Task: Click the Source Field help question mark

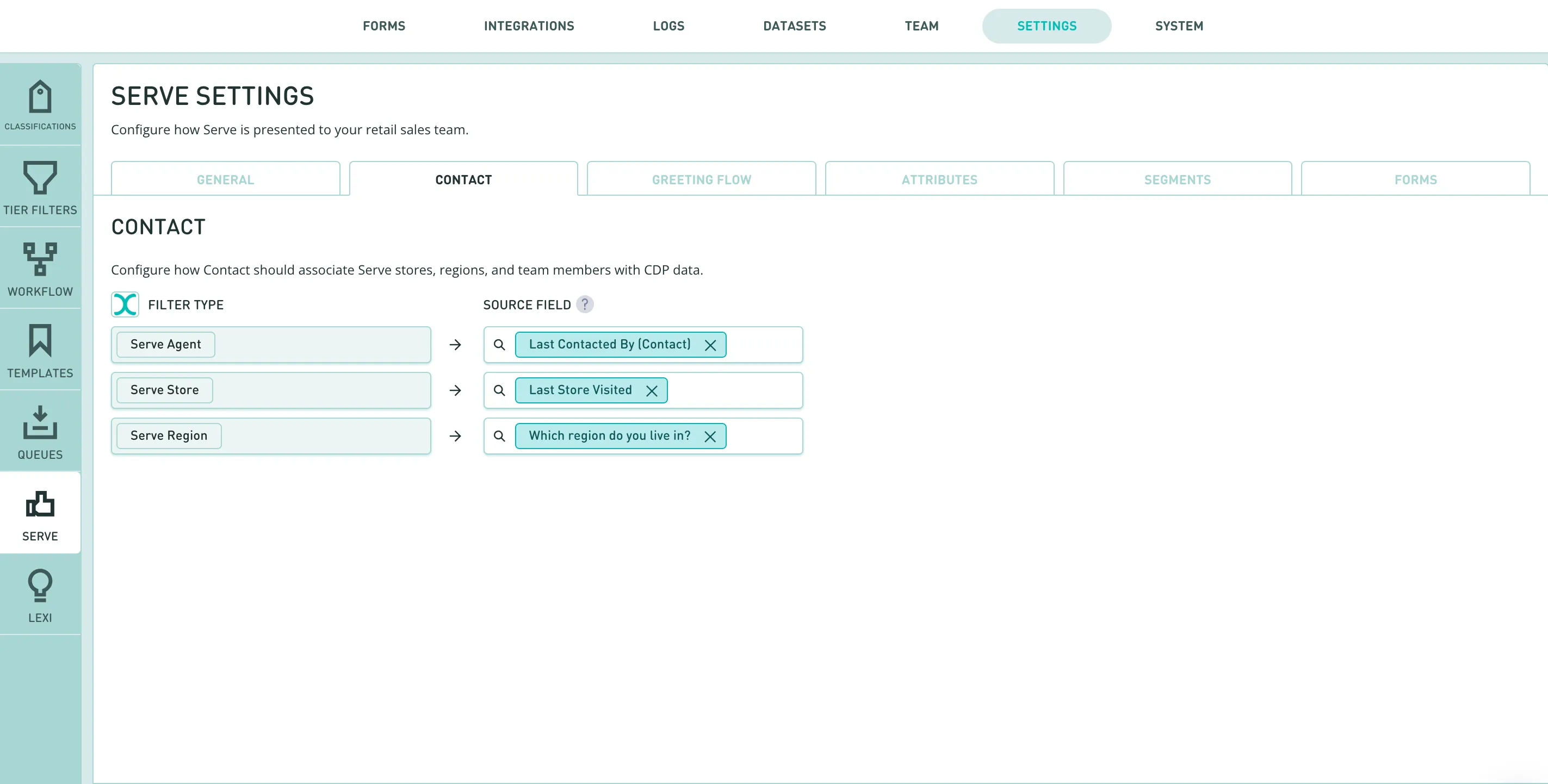Action: [x=584, y=304]
